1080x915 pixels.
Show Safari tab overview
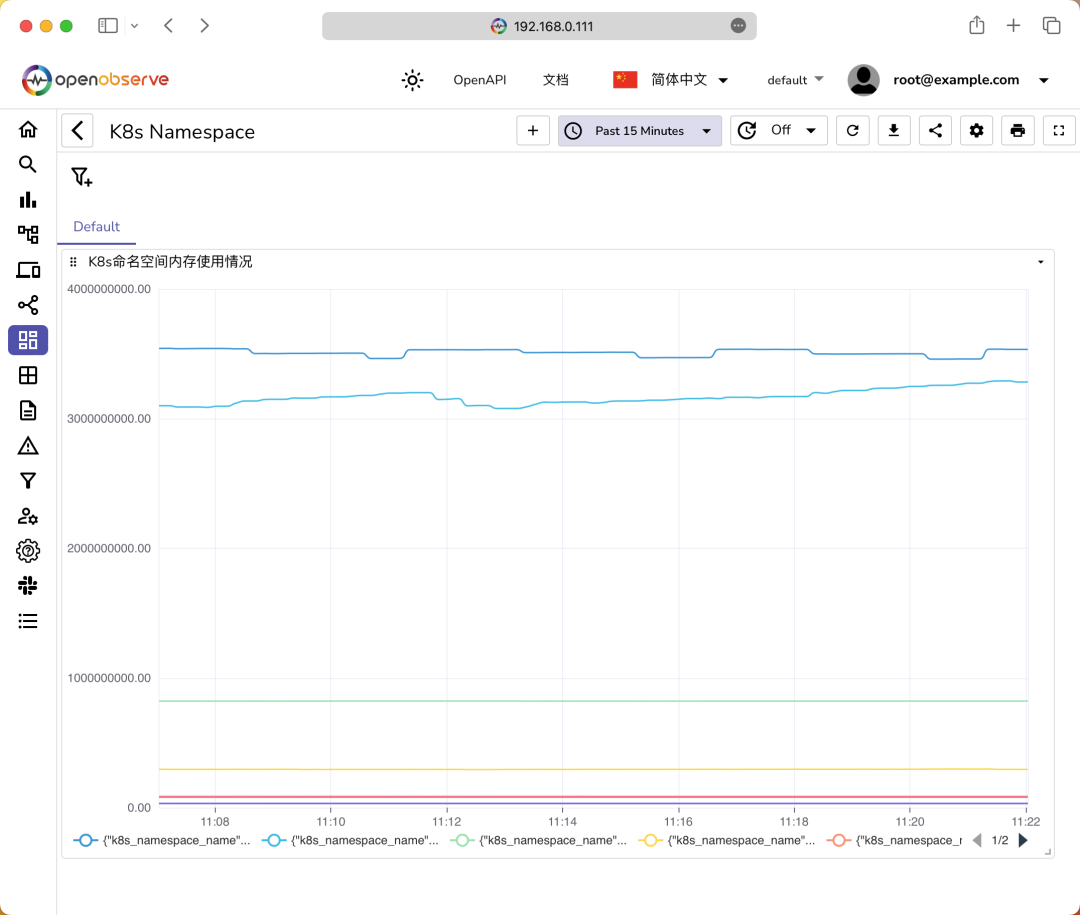[1051, 25]
